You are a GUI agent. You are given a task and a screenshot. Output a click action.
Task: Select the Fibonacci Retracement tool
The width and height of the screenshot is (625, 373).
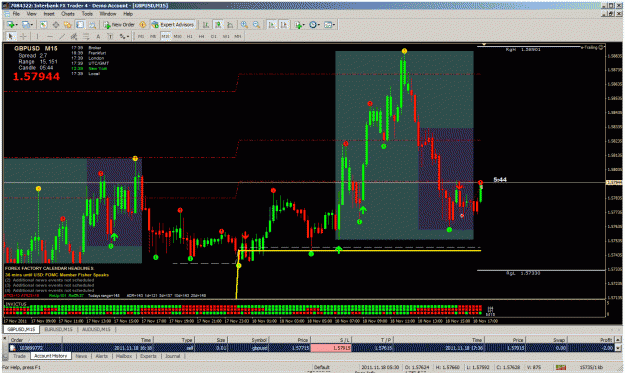86,36
